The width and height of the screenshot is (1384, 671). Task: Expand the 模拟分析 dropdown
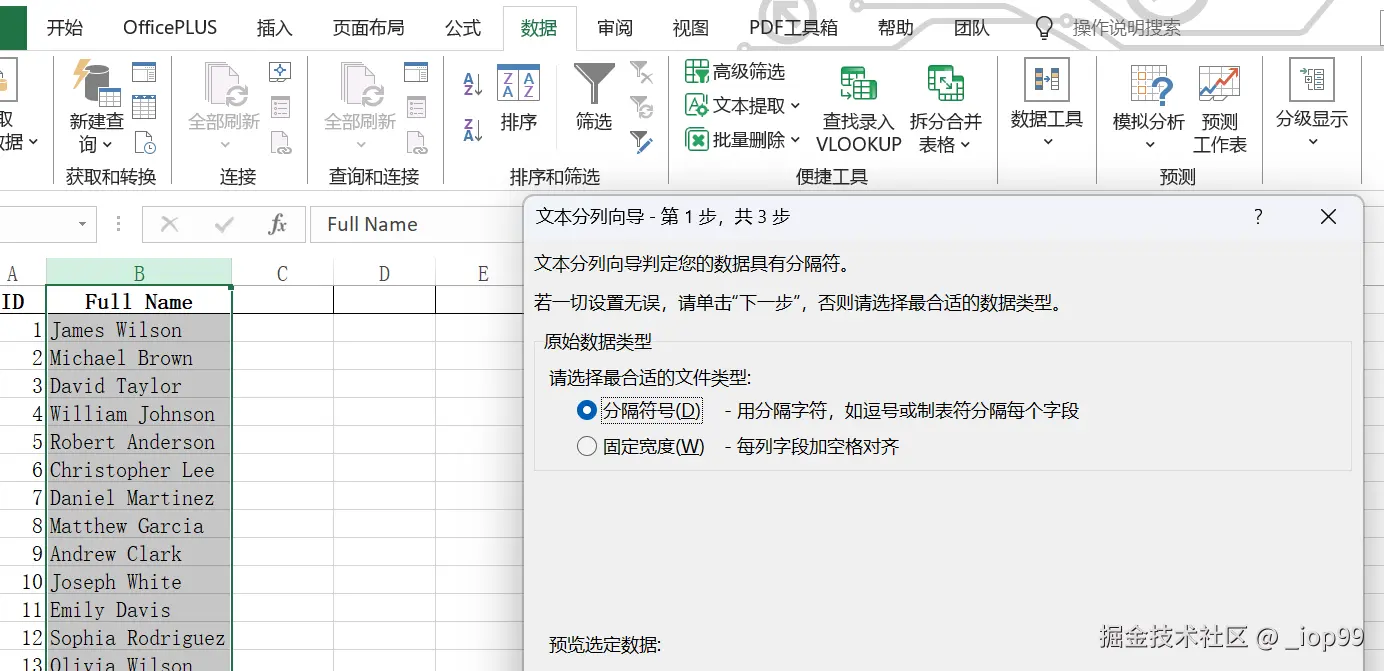point(1149,145)
